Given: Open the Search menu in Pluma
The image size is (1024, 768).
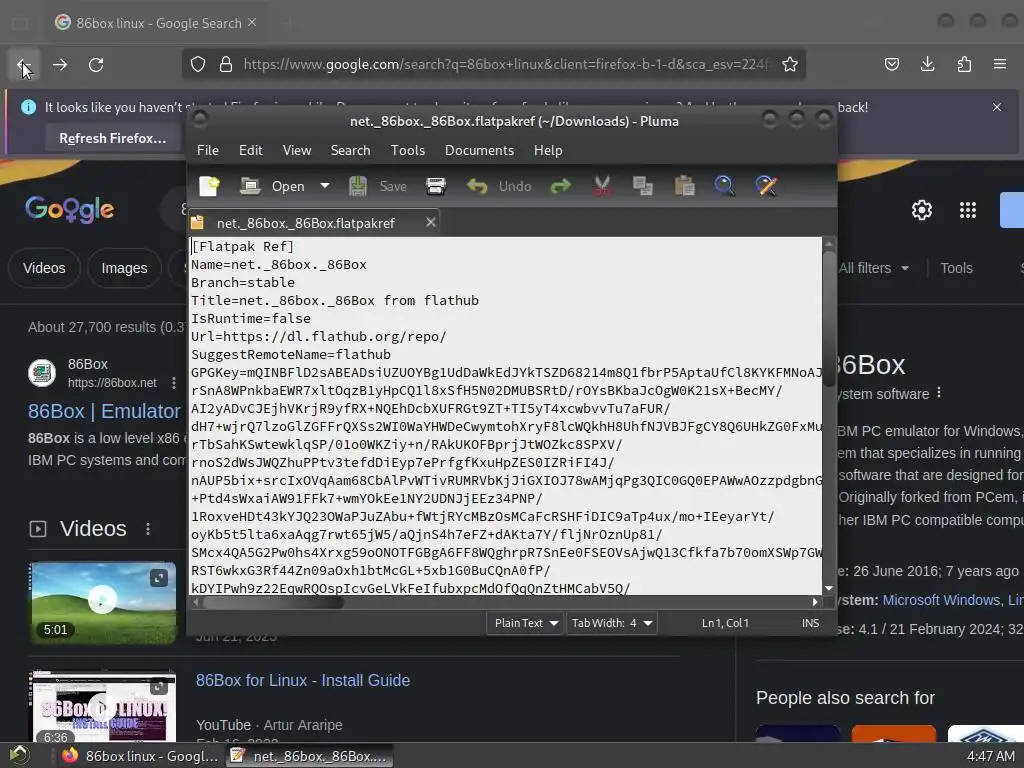Looking at the screenshot, I should [x=350, y=150].
